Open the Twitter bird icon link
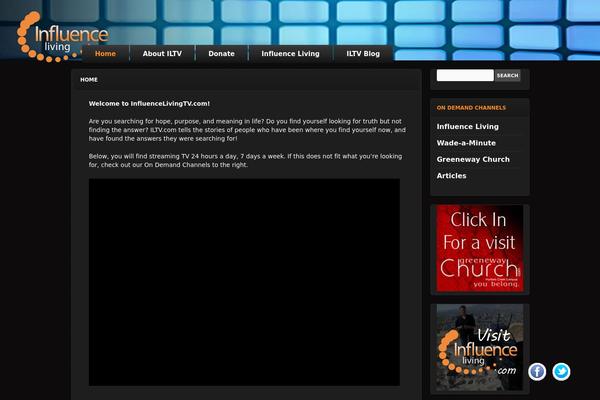Image resolution: width=600 pixels, height=400 pixels. (561, 372)
